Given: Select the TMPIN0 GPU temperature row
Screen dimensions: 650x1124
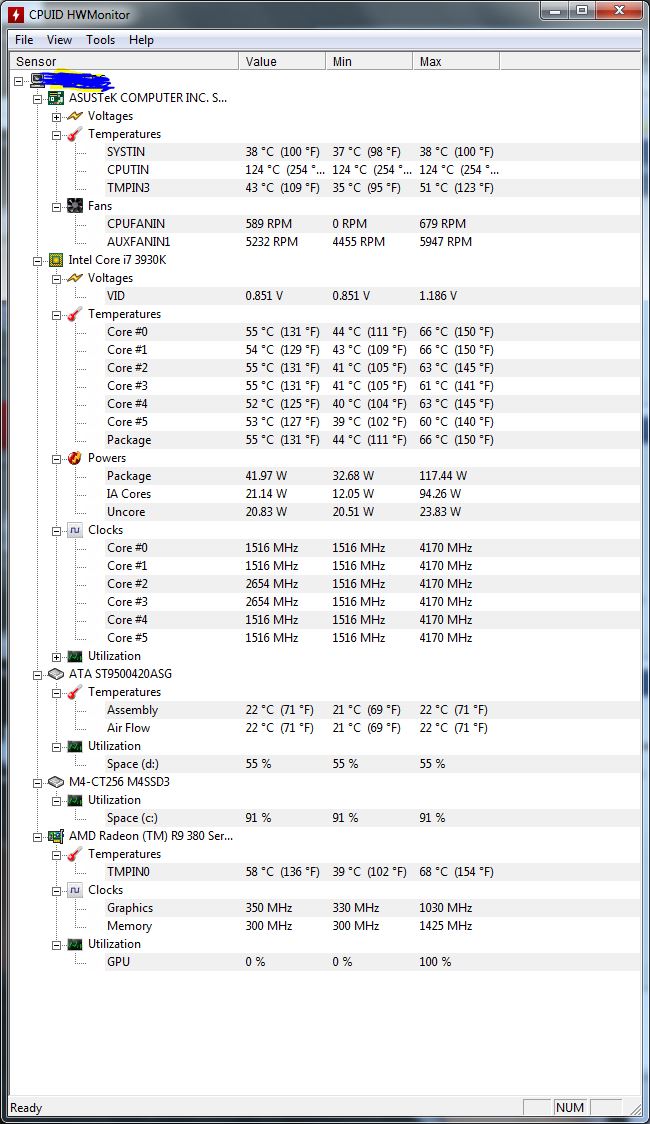Looking at the screenshot, I should [372, 872].
